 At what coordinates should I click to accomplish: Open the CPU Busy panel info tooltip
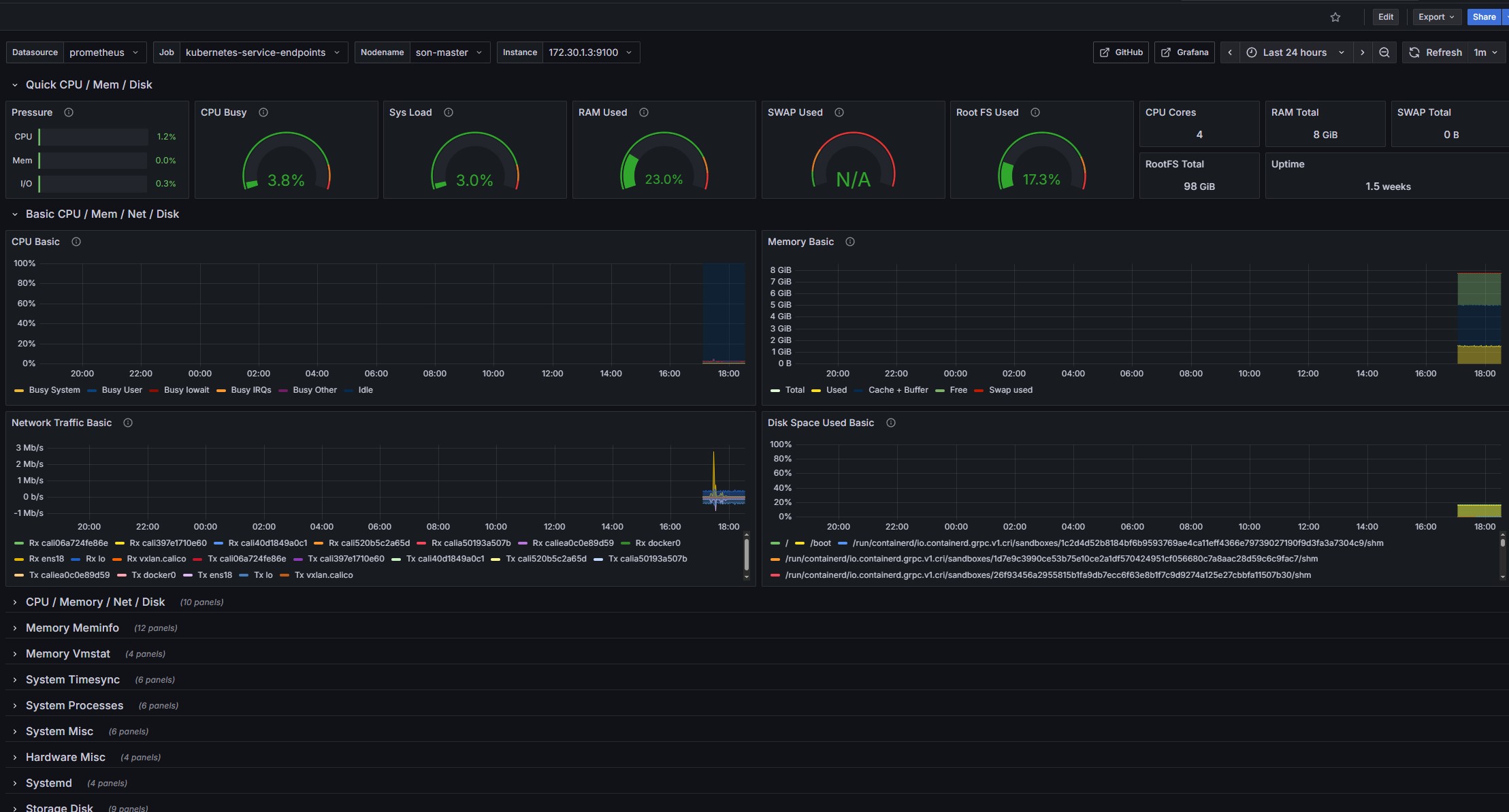coord(263,112)
